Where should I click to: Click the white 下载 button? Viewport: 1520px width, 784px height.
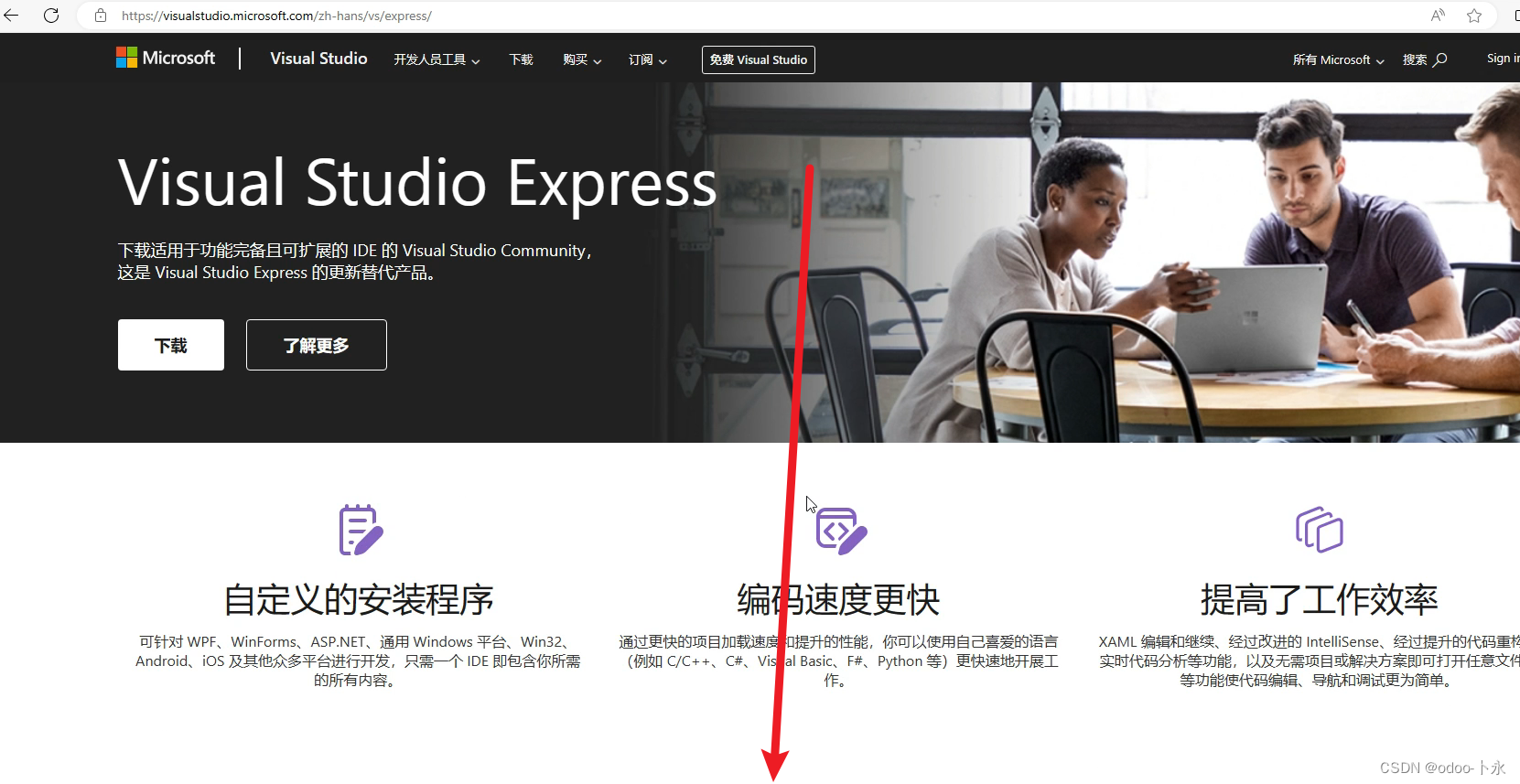(x=171, y=345)
